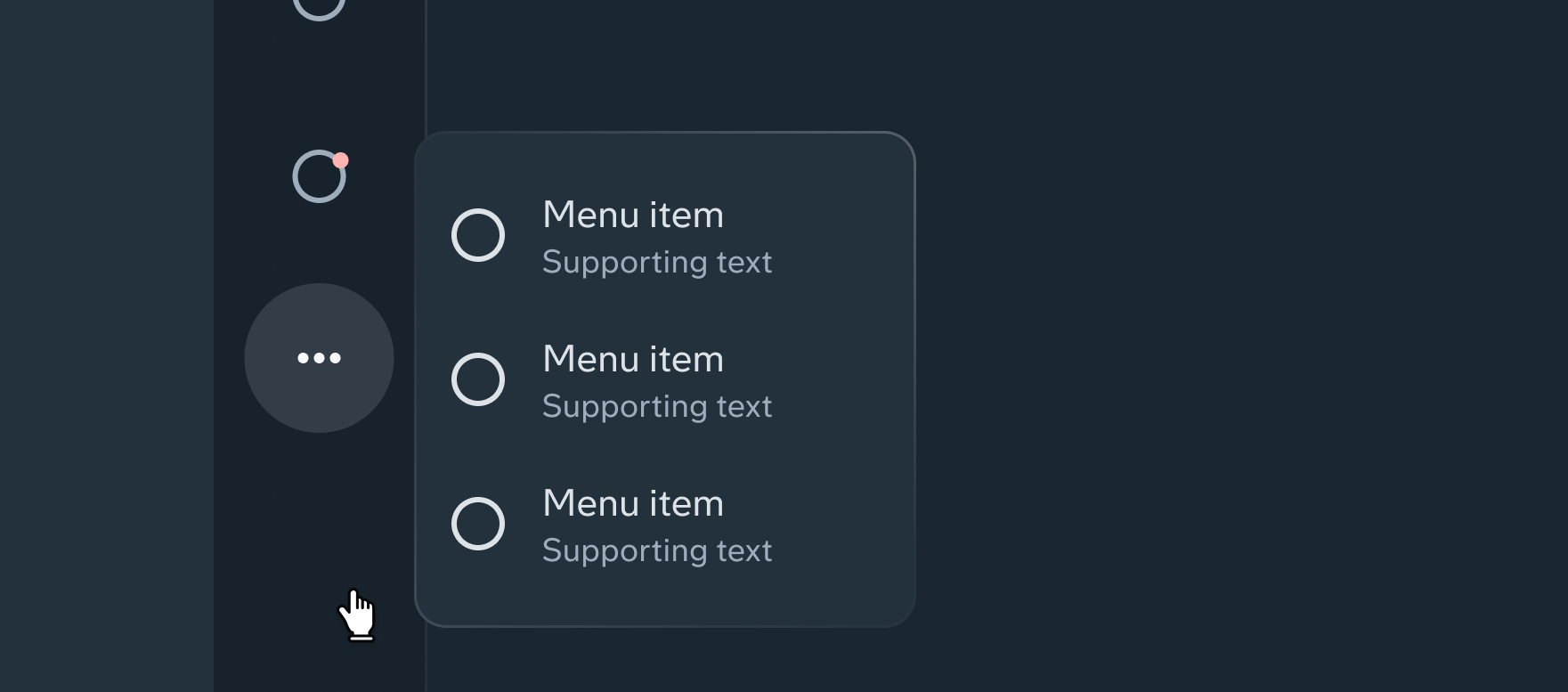
Task: Click the circle icon beside the top menu item
Action: (x=478, y=234)
